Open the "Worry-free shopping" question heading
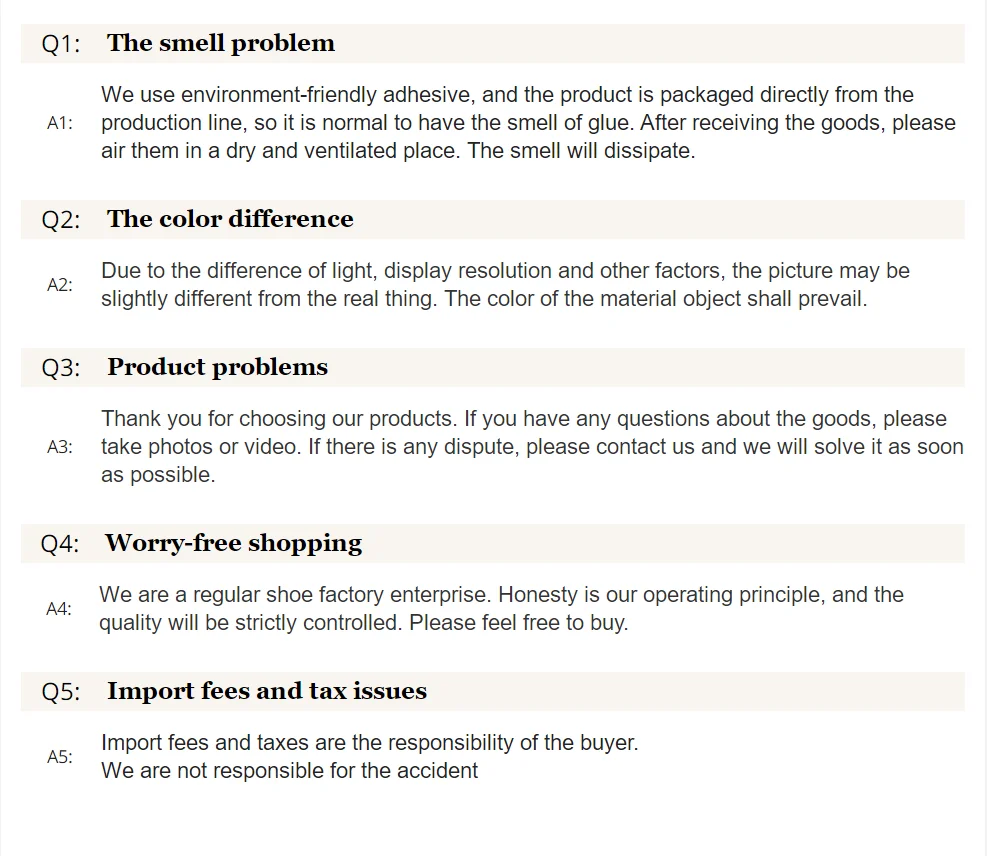The image size is (987, 856). pyautogui.click(x=233, y=543)
